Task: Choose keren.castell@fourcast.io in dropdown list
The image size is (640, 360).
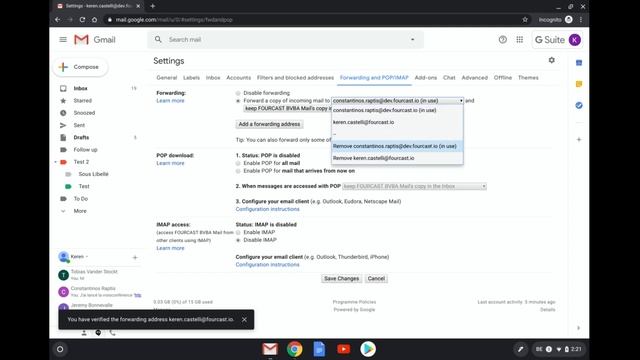Action: pos(397,122)
